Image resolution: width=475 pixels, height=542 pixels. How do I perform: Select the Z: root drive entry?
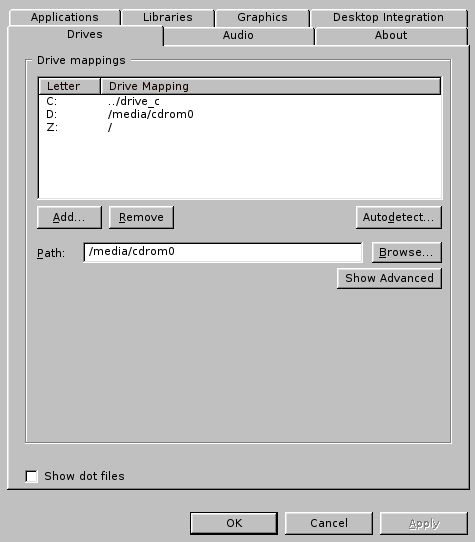(x=240, y=127)
